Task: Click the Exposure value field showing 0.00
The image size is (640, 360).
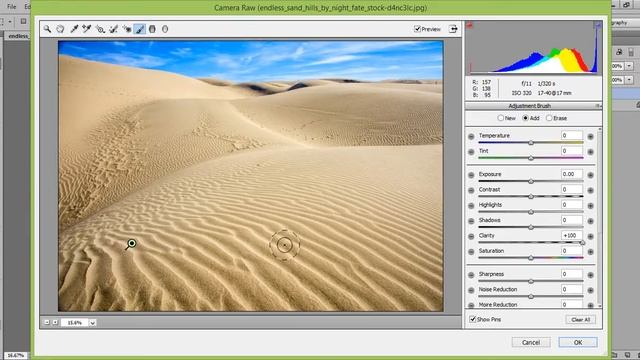Action: [x=571, y=174]
